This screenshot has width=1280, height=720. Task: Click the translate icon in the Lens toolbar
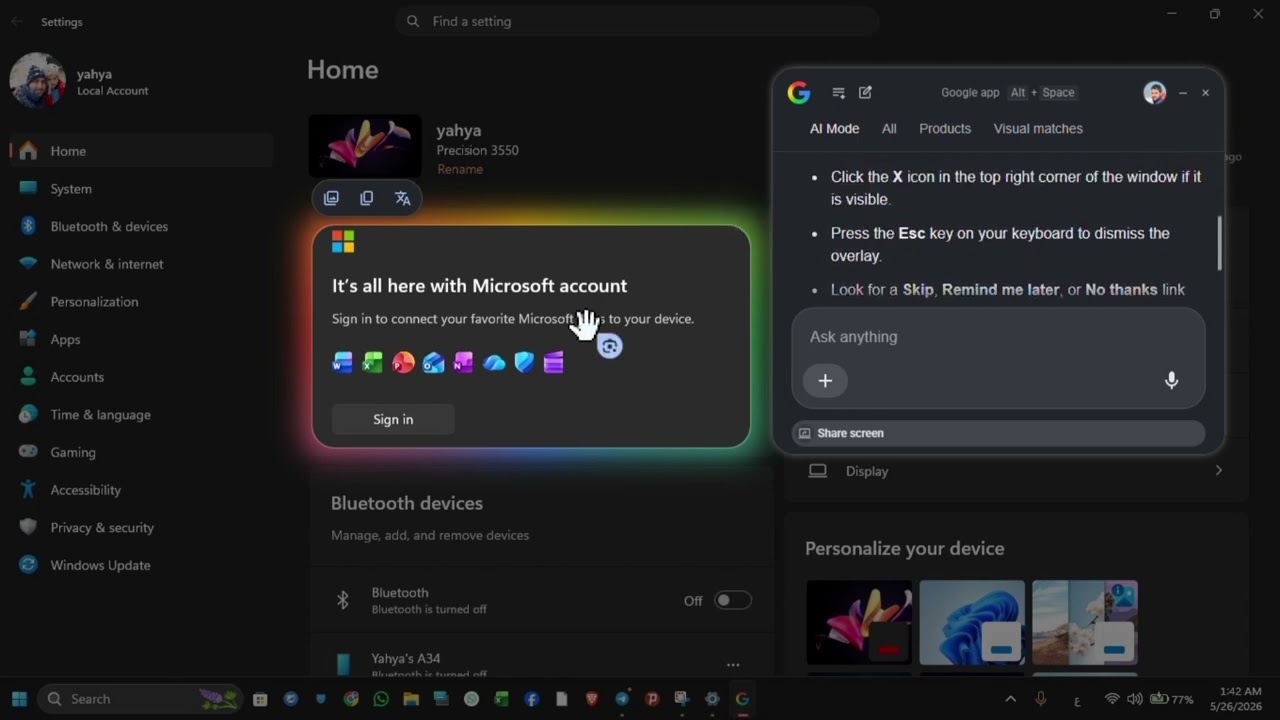pos(403,198)
